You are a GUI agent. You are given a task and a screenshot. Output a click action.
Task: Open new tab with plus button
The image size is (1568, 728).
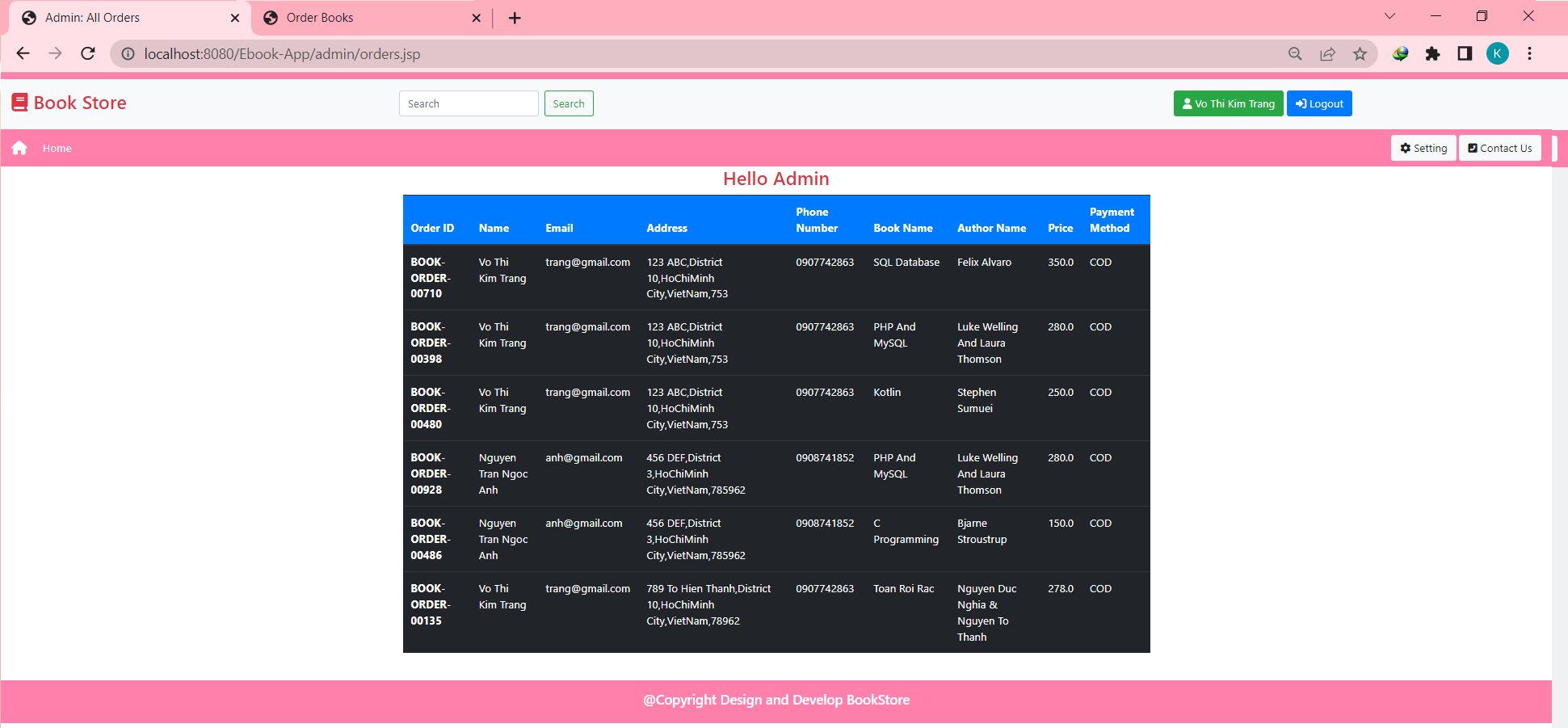(x=515, y=18)
